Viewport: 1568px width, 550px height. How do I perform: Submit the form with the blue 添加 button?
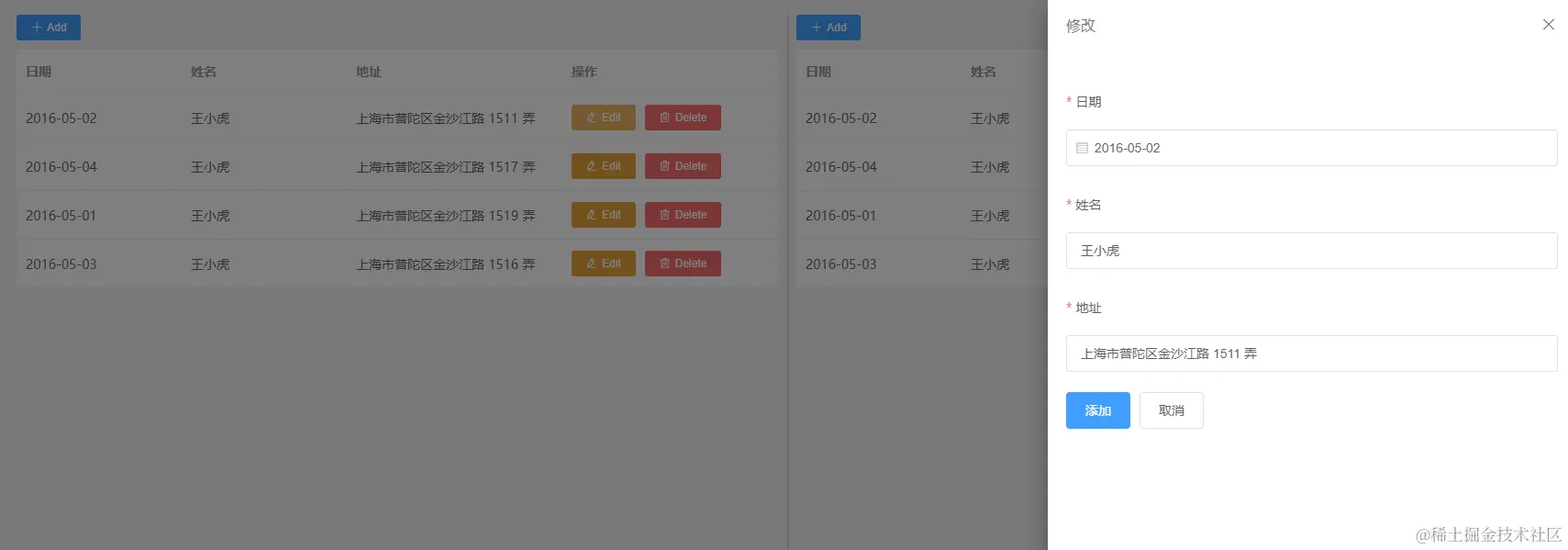pos(1098,410)
